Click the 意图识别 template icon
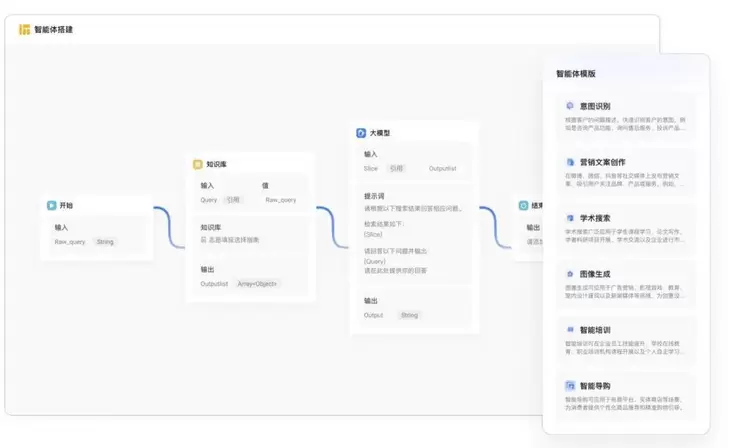 click(x=570, y=106)
